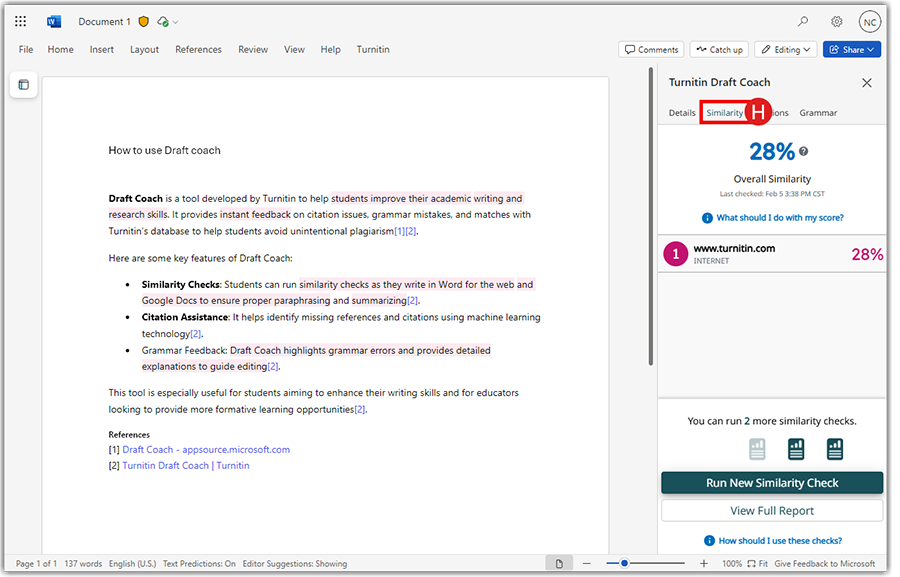Open the search magnifier icon
The height and width of the screenshot is (577, 900).
point(803,21)
